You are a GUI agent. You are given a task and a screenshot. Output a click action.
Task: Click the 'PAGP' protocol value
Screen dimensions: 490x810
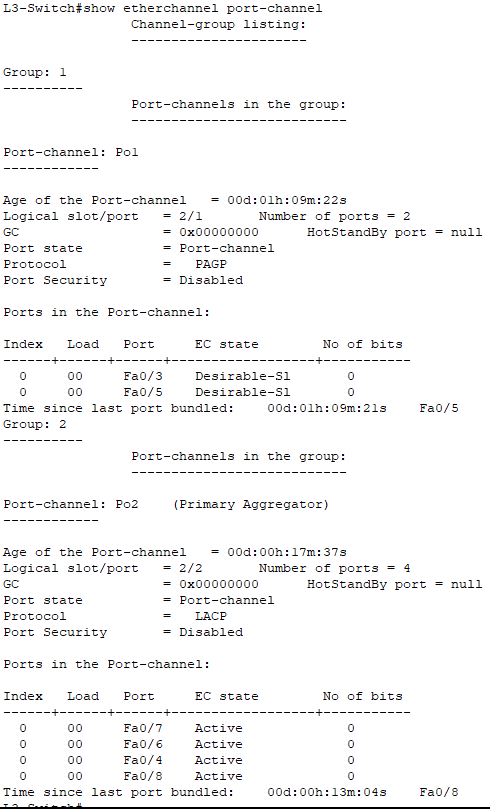pos(211,264)
